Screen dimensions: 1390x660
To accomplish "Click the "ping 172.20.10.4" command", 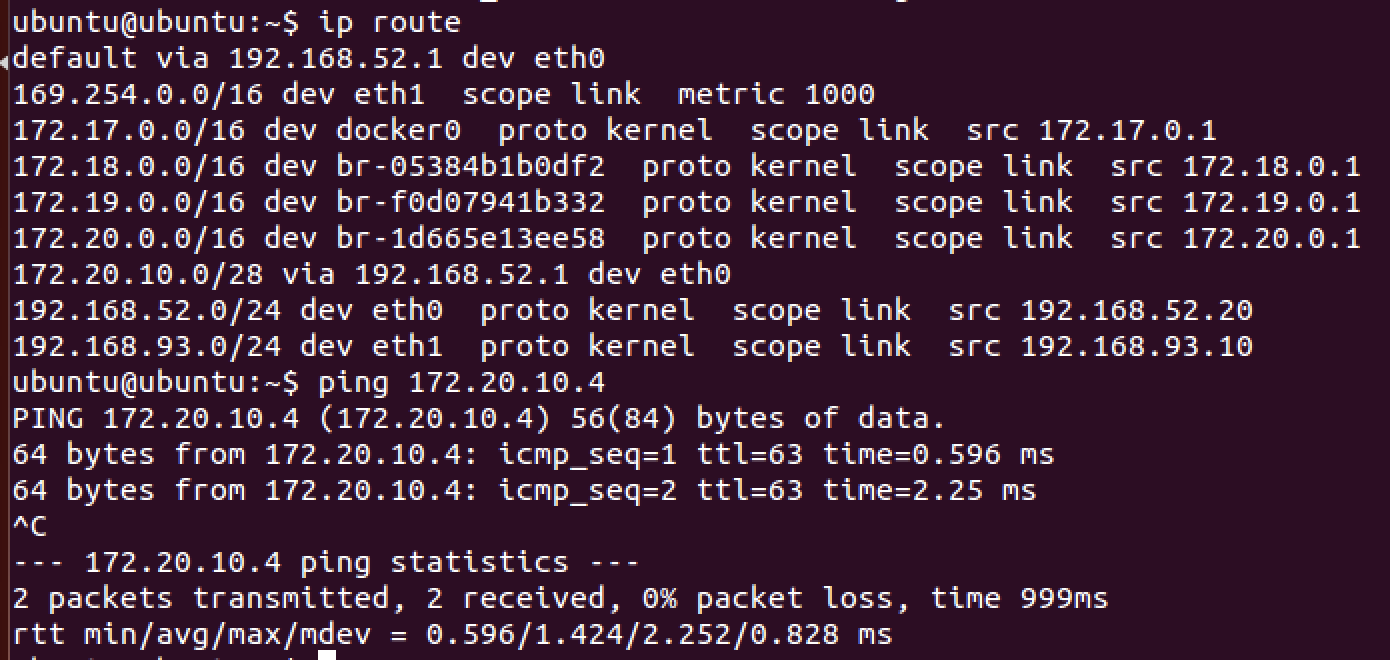I will pyautogui.click(x=461, y=382).
